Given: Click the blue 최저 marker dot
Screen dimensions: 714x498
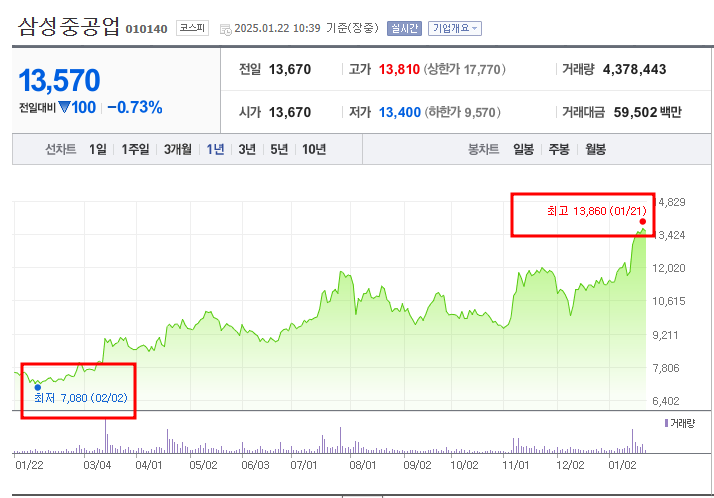Looking at the screenshot, I should coord(38,387).
